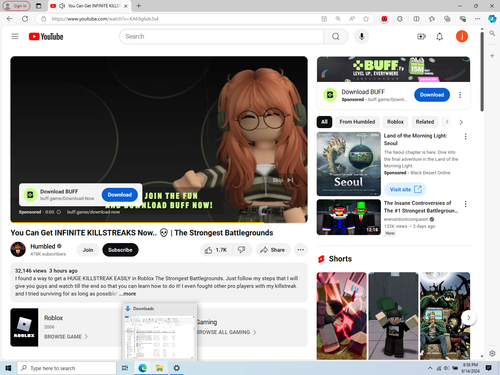This screenshot has width=500, height=375.
Task: Go to YouTube home via logo
Action: tap(46, 36)
